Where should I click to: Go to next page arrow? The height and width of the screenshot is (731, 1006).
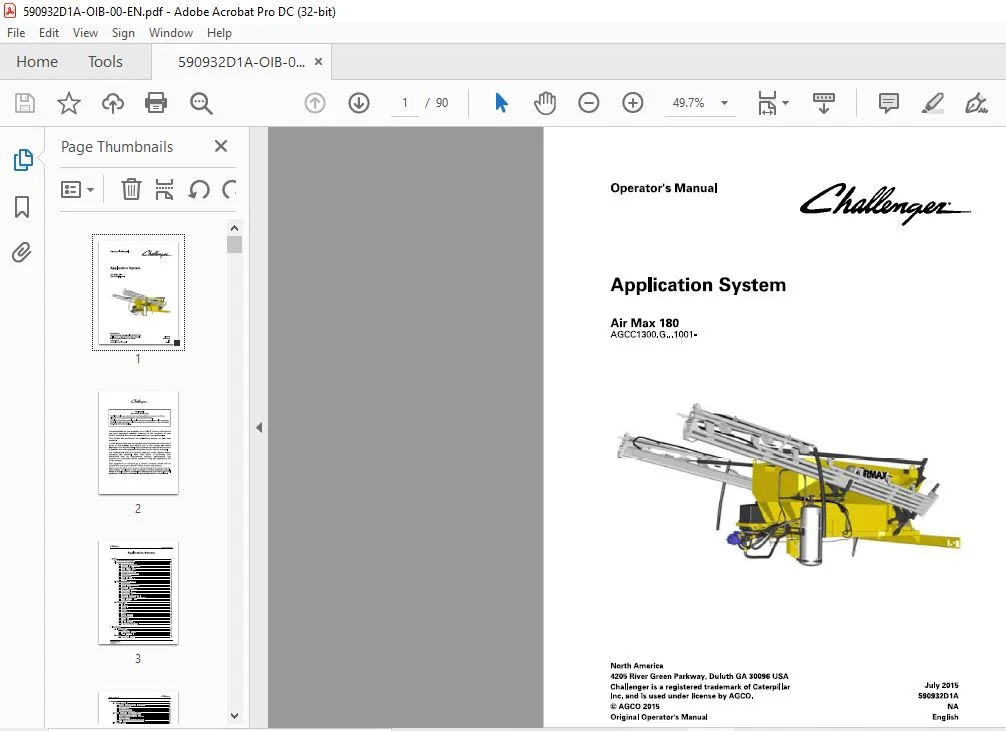[x=359, y=103]
